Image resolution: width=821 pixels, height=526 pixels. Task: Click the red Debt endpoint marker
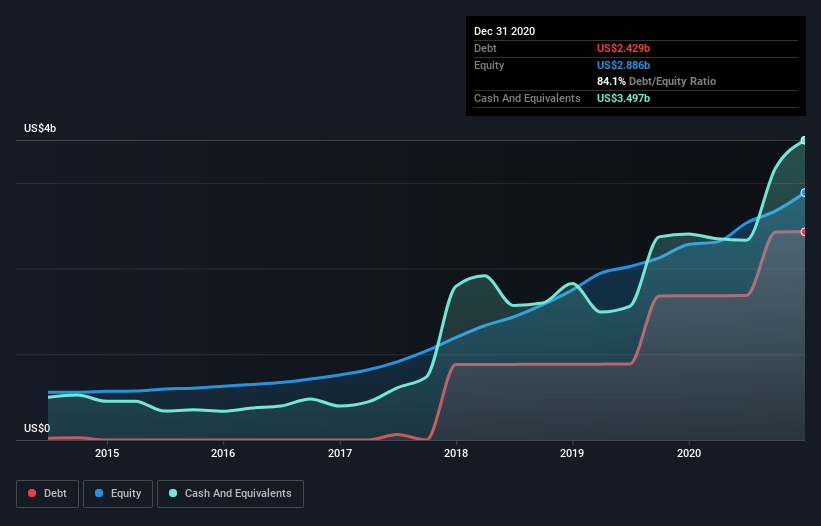point(804,232)
